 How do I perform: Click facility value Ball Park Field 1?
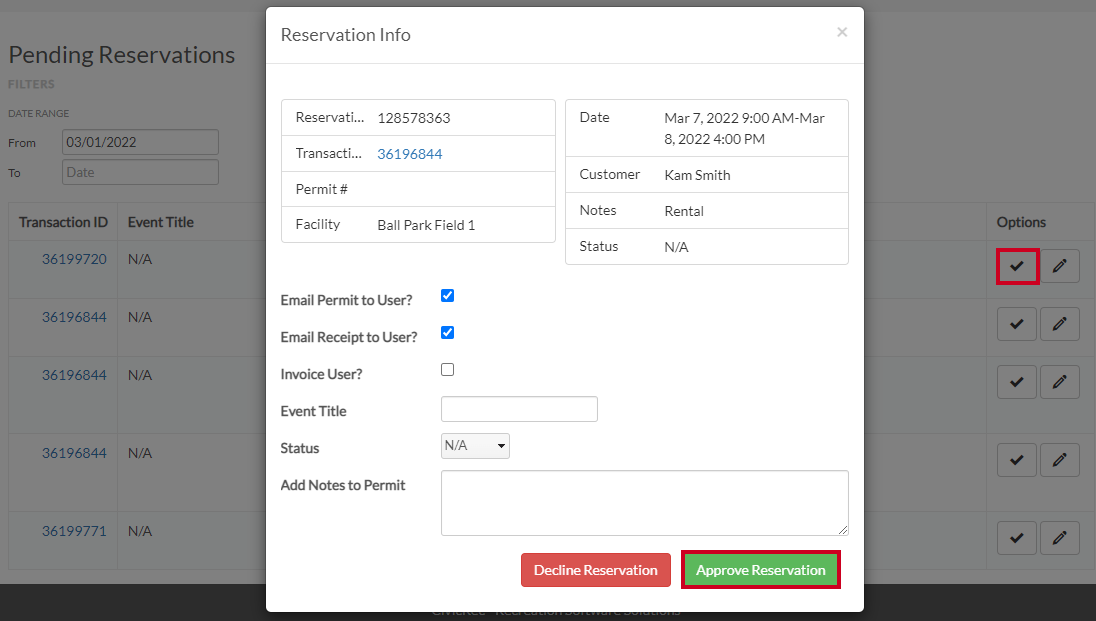(x=426, y=225)
